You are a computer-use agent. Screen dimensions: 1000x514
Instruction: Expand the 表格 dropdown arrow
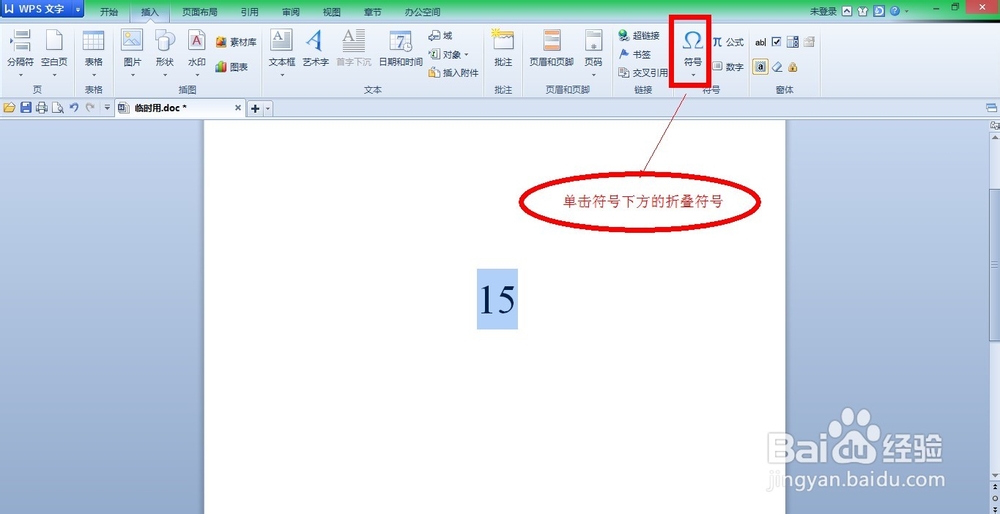[x=94, y=75]
